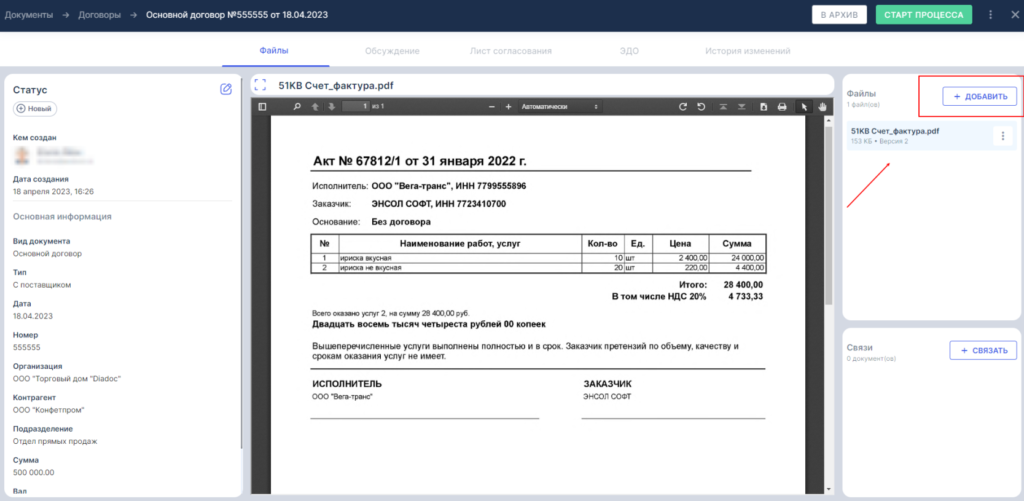Expand file preview to fullscreen
This screenshot has height=501, width=1024.
(x=261, y=86)
